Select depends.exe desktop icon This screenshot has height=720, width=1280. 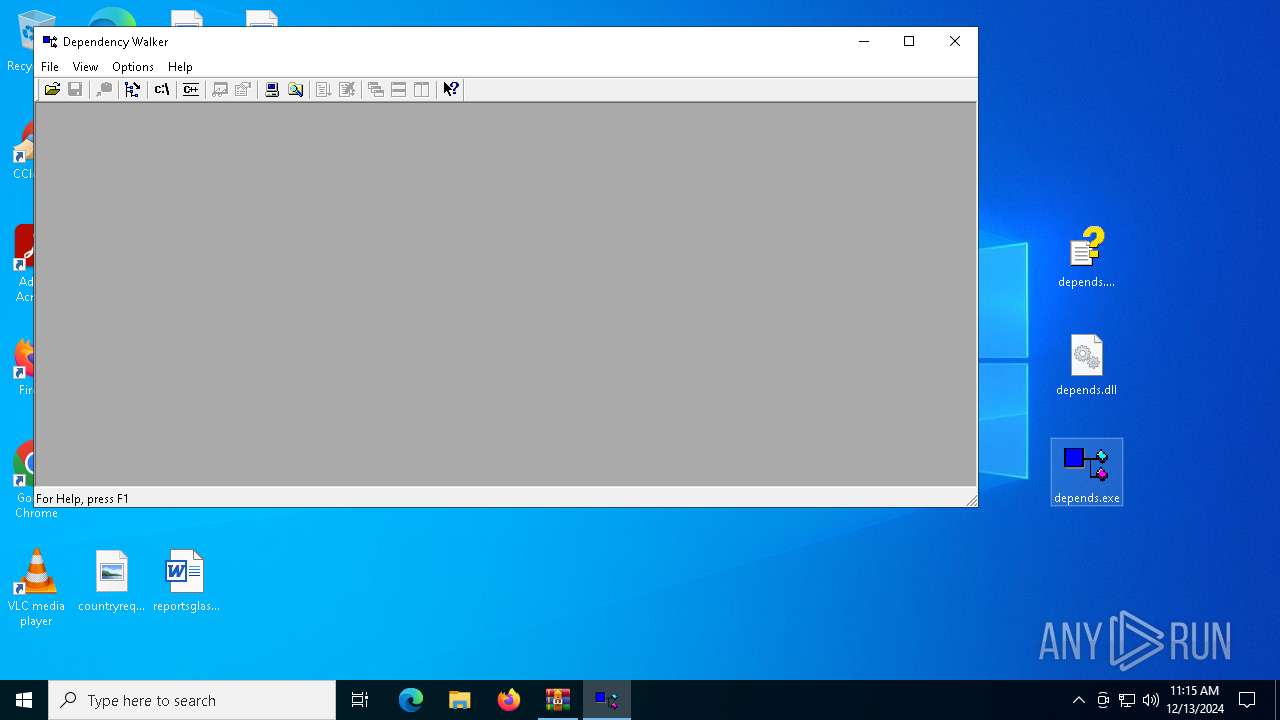(1087, 473)
